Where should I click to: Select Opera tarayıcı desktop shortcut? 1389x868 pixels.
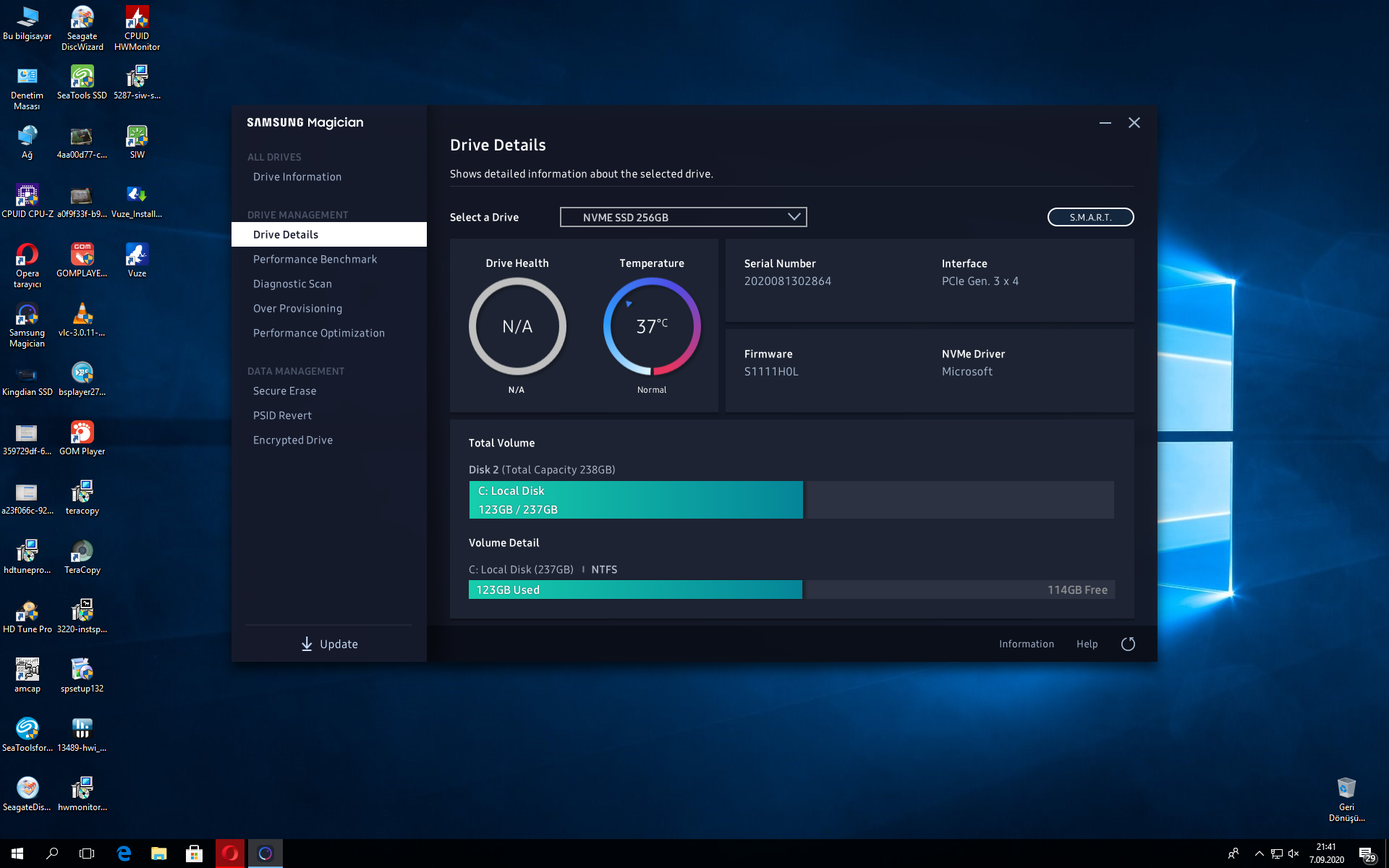27,266
